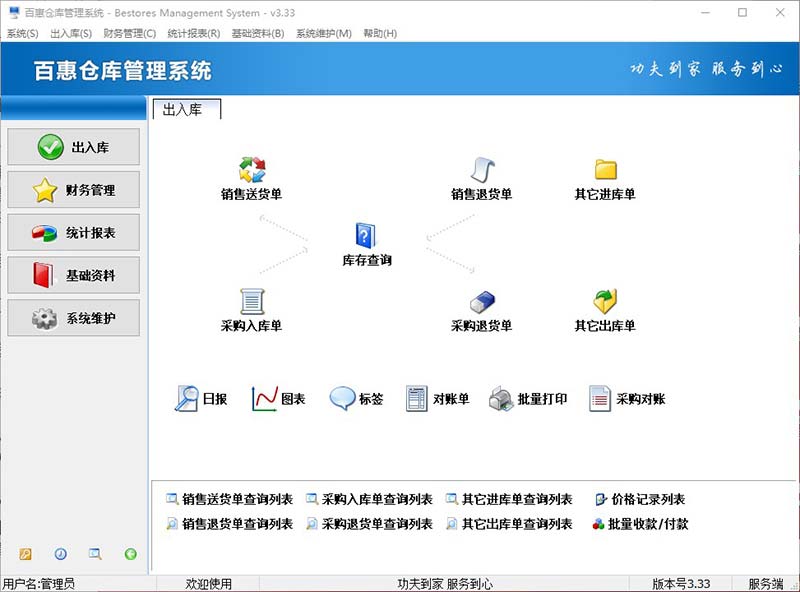Click the 日报 magnifier icon
This screenshot has height=592, width=800.
click(x=186, y=398)
